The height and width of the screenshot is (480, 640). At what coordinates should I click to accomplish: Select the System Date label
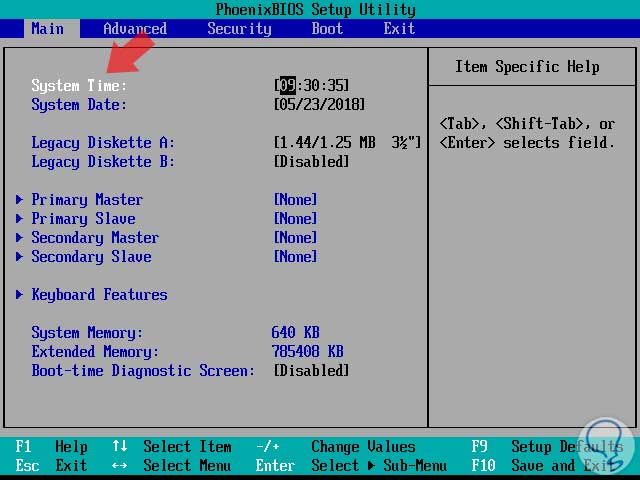pyautogui.click(x=79, y=105)
